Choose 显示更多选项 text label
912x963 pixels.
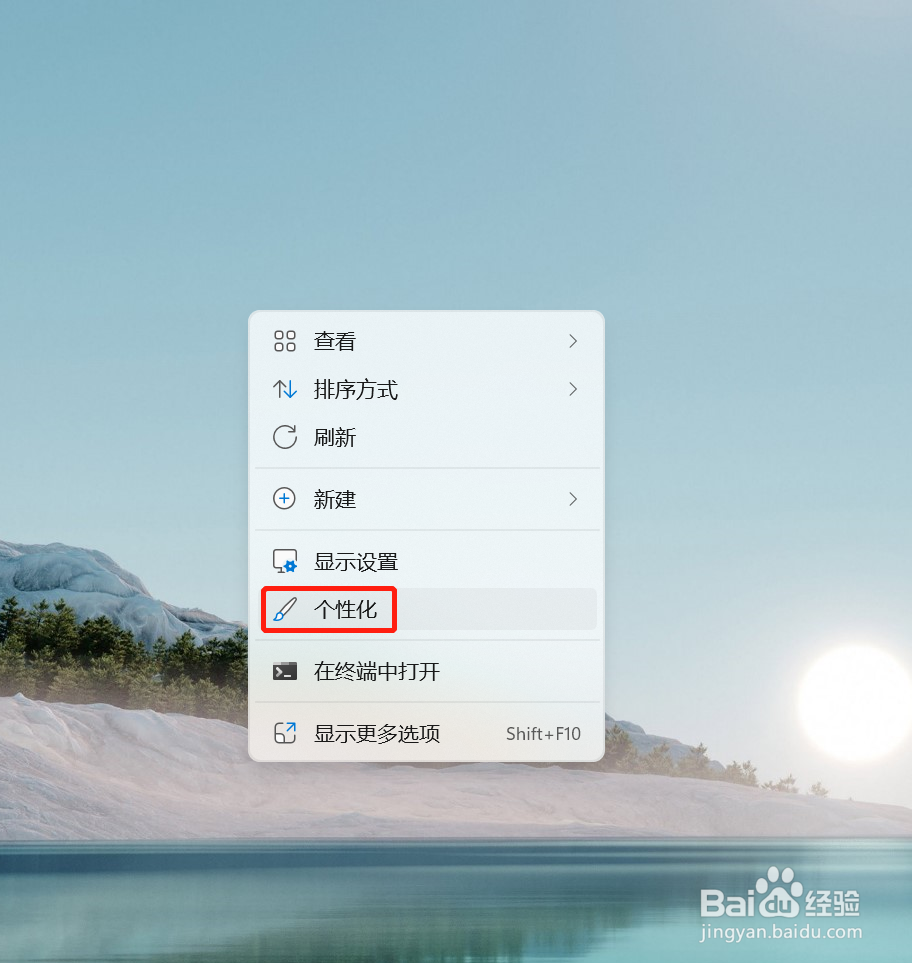(x=377, y=733)
